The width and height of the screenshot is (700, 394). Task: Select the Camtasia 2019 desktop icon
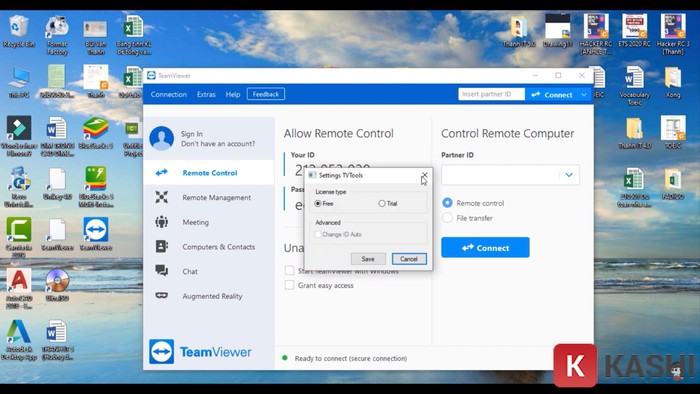pyautogui.click(x=19, y=237)
